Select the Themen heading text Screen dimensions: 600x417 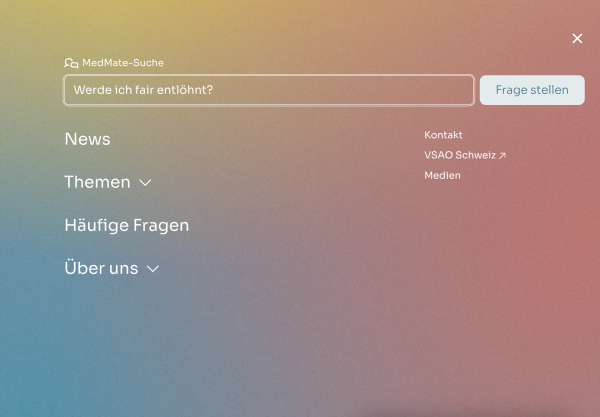pyautogui.click(x=97, y=182)
